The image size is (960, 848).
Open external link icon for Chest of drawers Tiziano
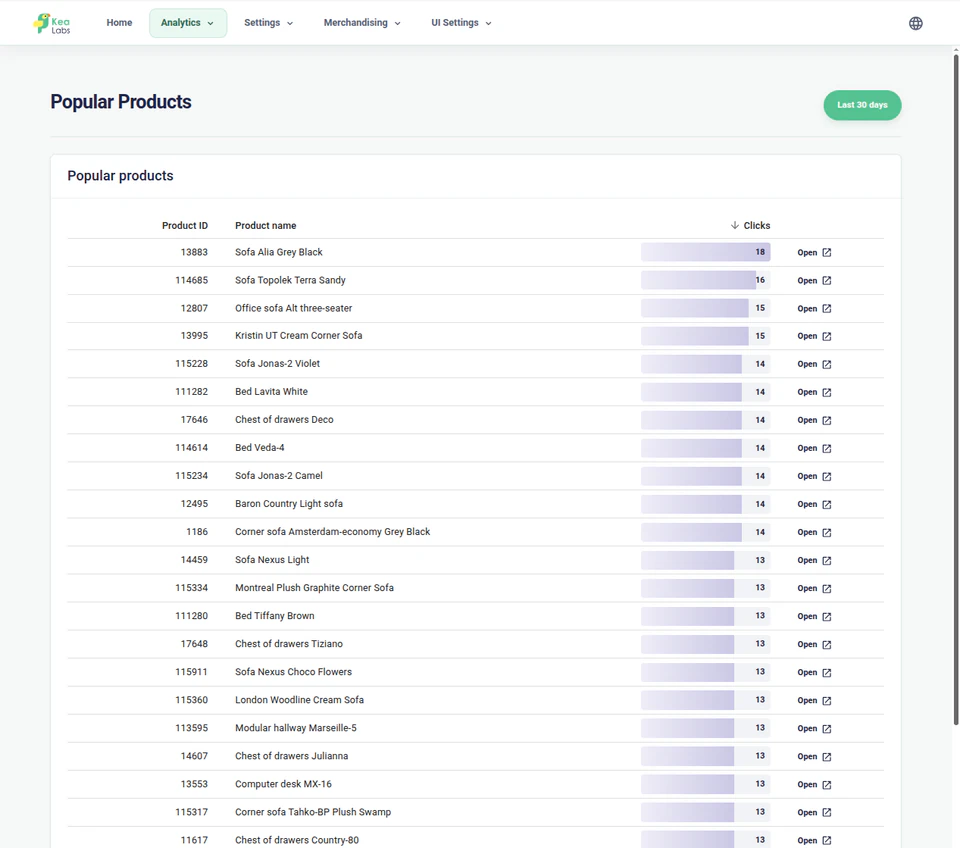pyautogui.click(x=827, y=645)
